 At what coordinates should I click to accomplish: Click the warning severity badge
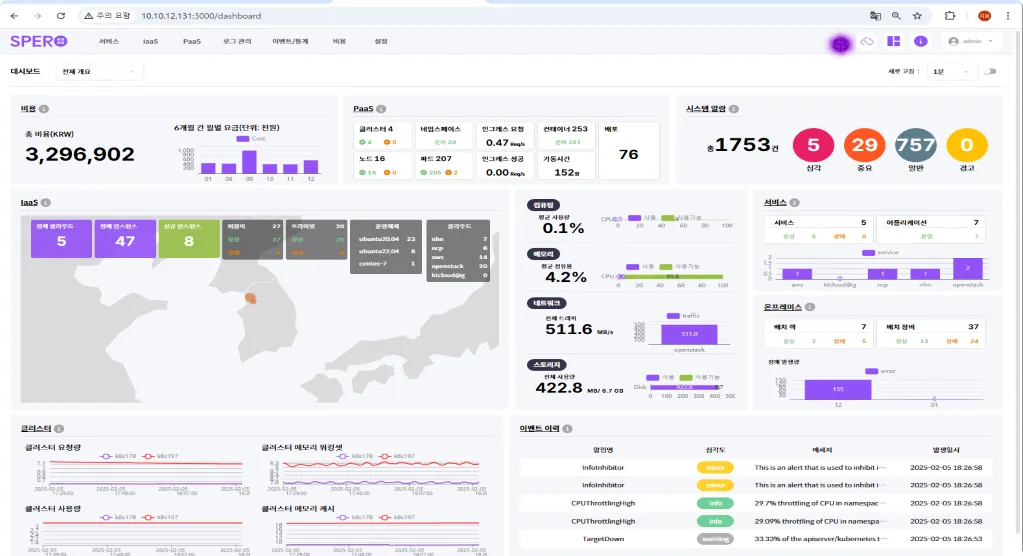click(715, 539)
